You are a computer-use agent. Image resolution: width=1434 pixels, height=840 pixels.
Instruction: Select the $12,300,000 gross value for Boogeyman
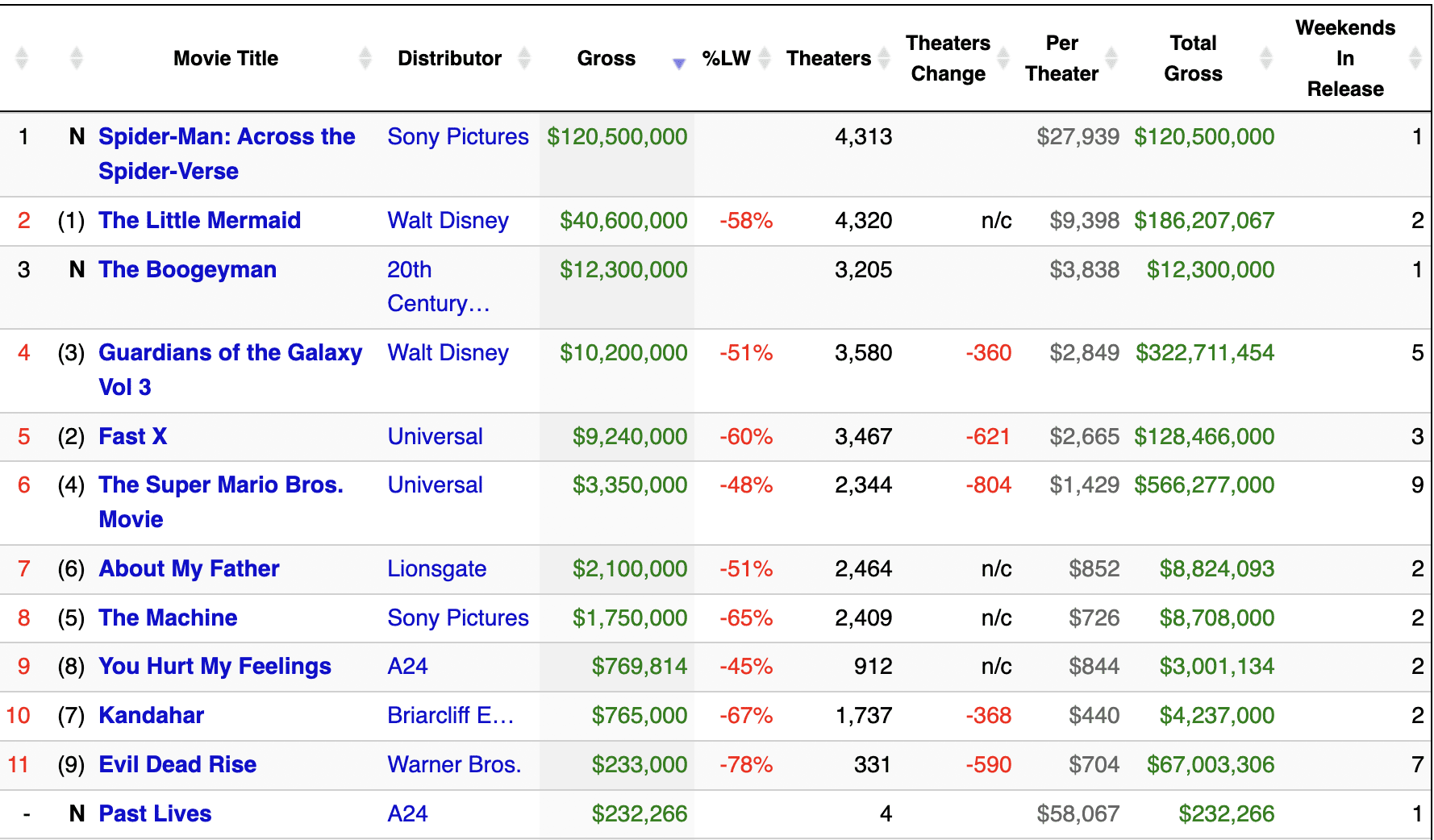623,270
